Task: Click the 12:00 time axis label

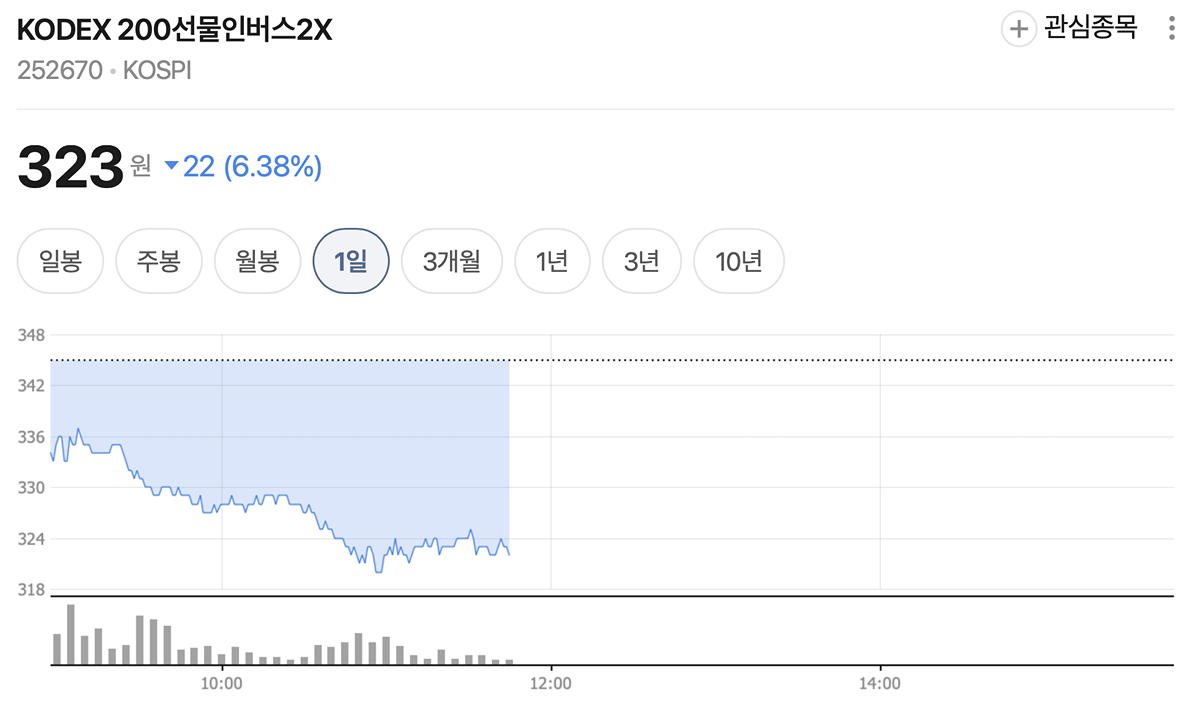Action: 550,685
